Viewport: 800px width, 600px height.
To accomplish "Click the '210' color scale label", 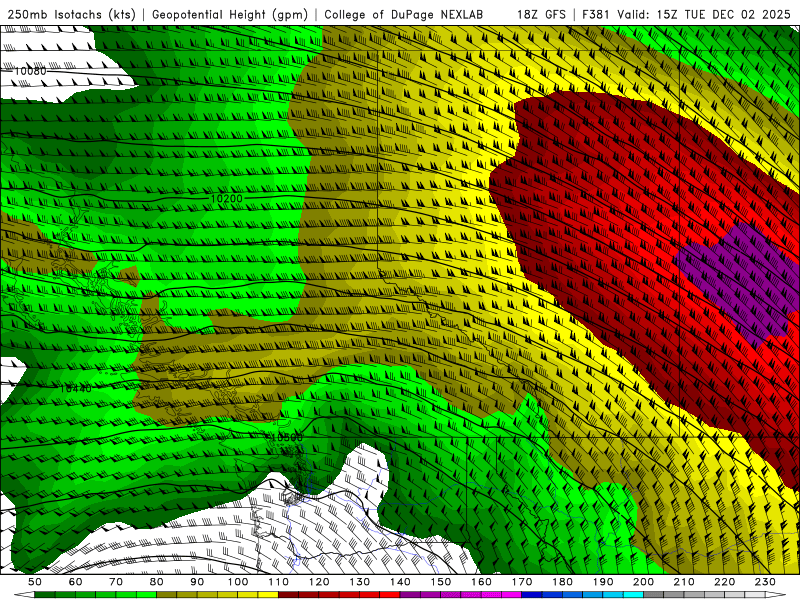I will click(x=684, y=582).
